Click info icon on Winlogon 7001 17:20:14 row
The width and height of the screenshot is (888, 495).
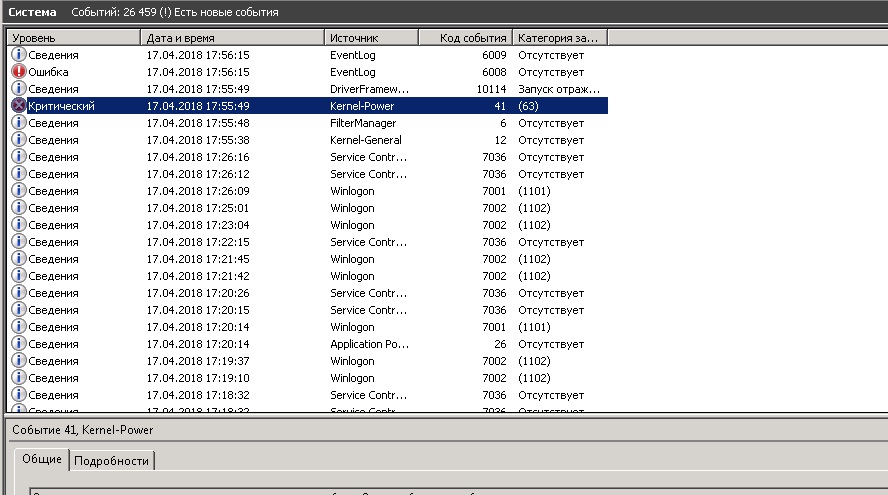coord(19,326)
